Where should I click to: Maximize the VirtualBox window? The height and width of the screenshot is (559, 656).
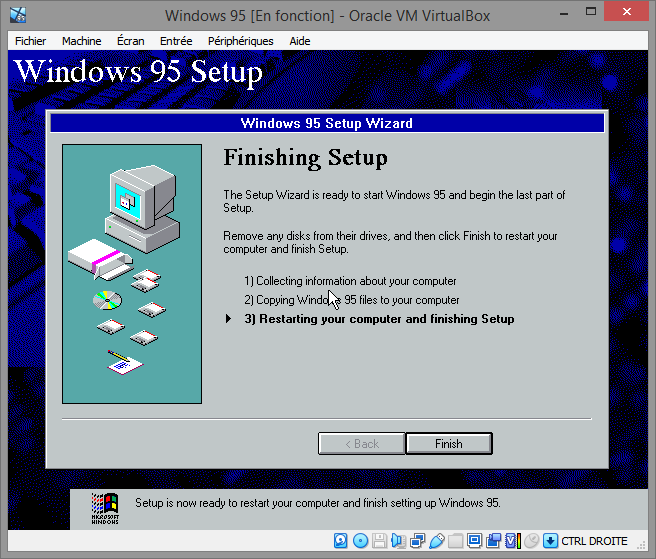pos(591,12)
